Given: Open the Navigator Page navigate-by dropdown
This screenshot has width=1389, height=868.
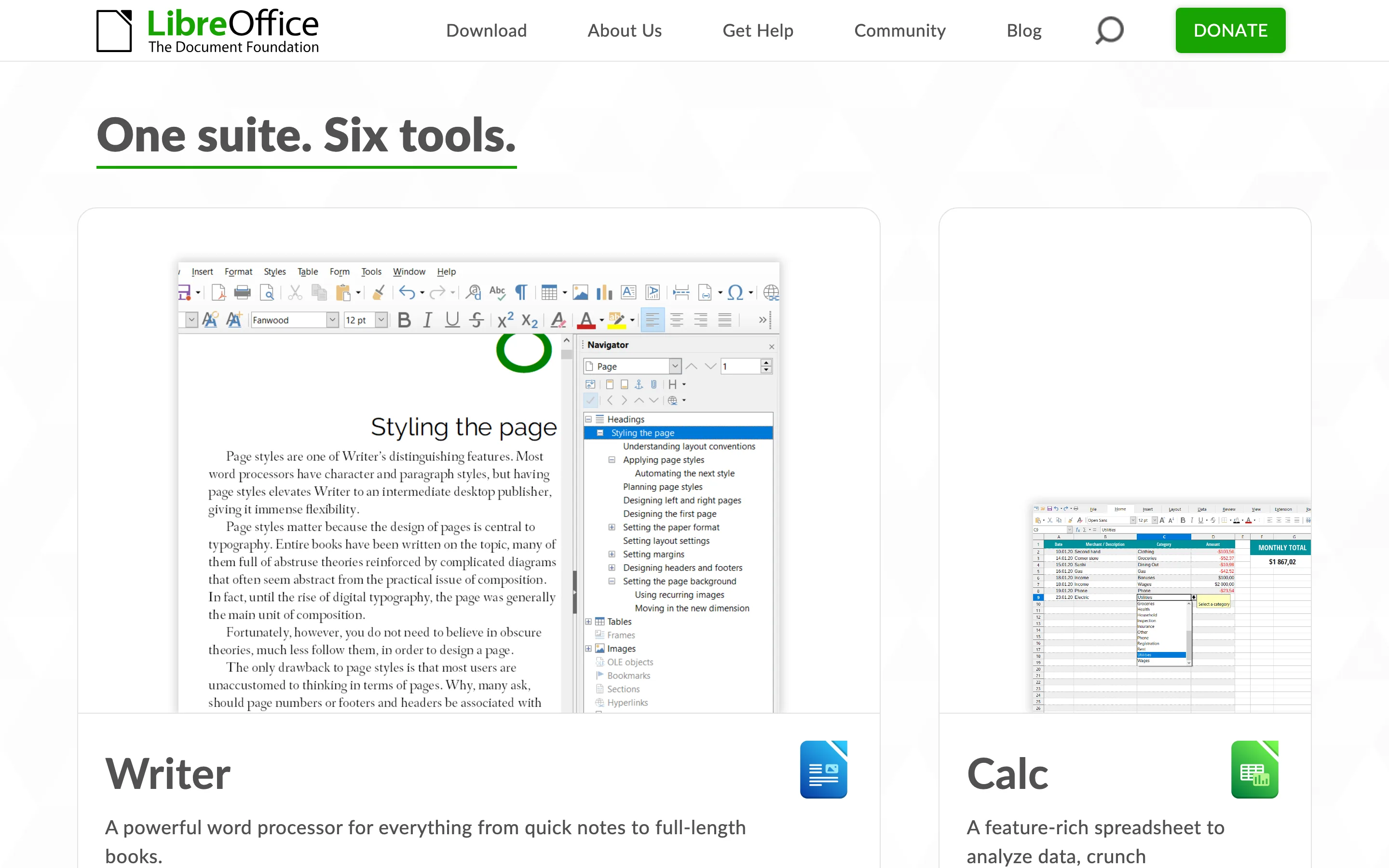Looking at the screenshot, I should pyautogui.click(x=676, y=366).
